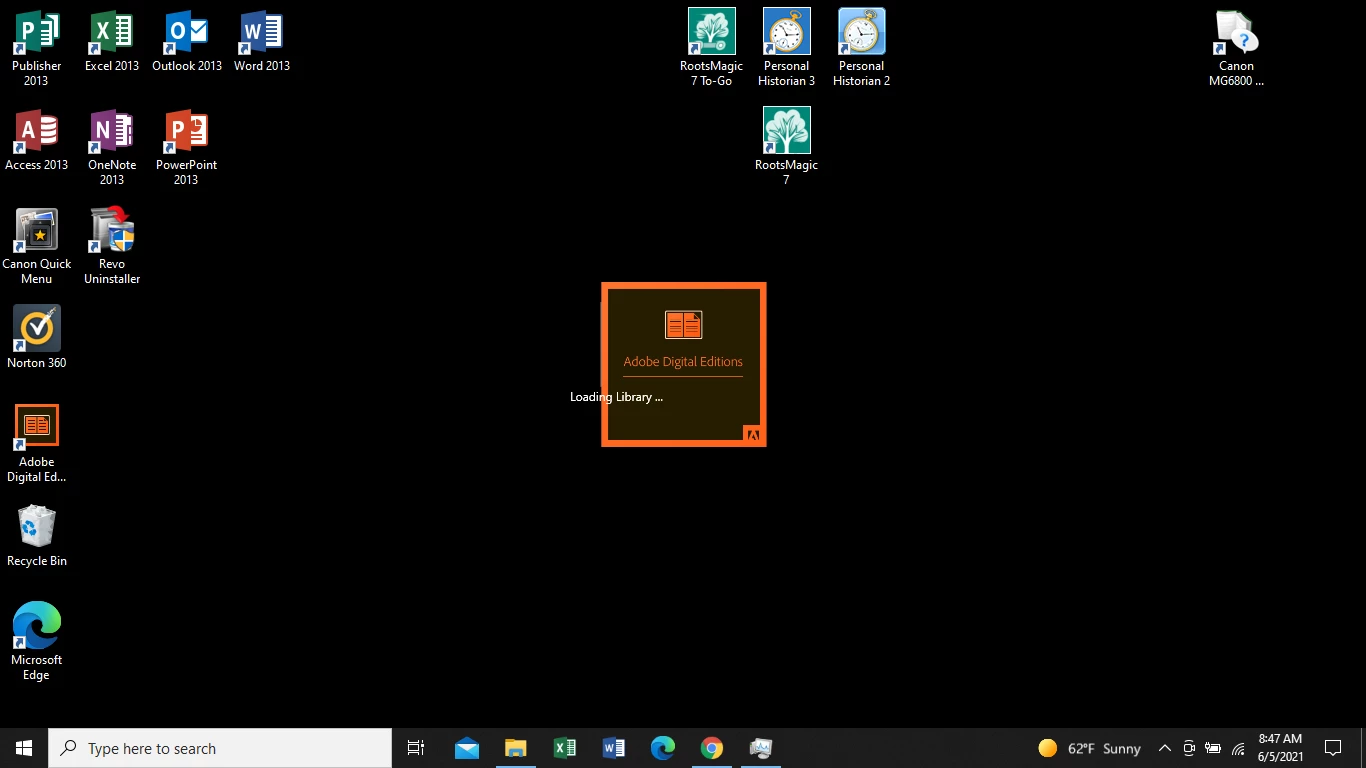Image resolution: width=1366 pixels, height=768 pixels.
Task: Select Adobe Digital Editions desktop shortcut
Action: click(x=37, y=443)
